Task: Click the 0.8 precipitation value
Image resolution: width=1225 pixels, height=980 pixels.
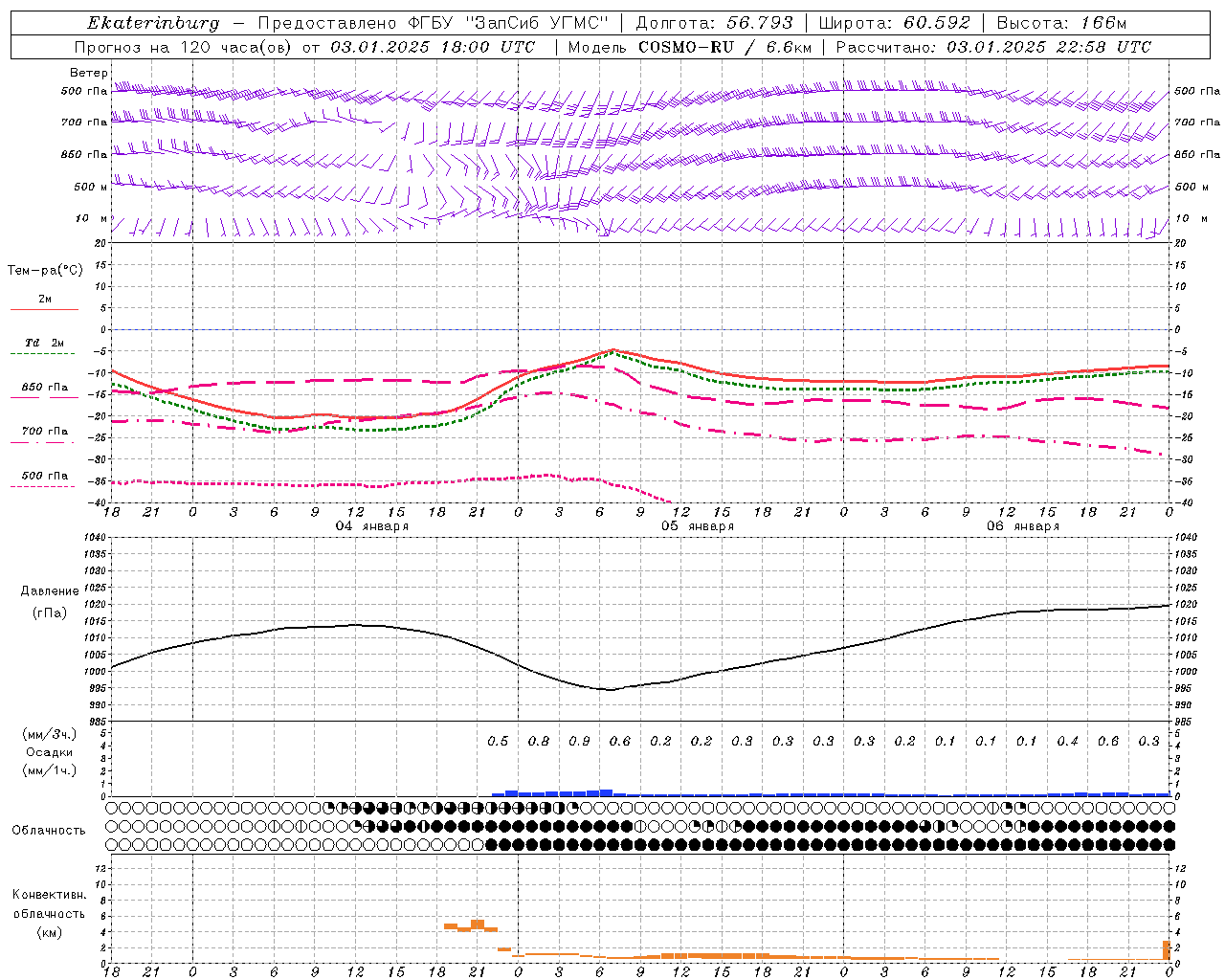Action: 539,742
